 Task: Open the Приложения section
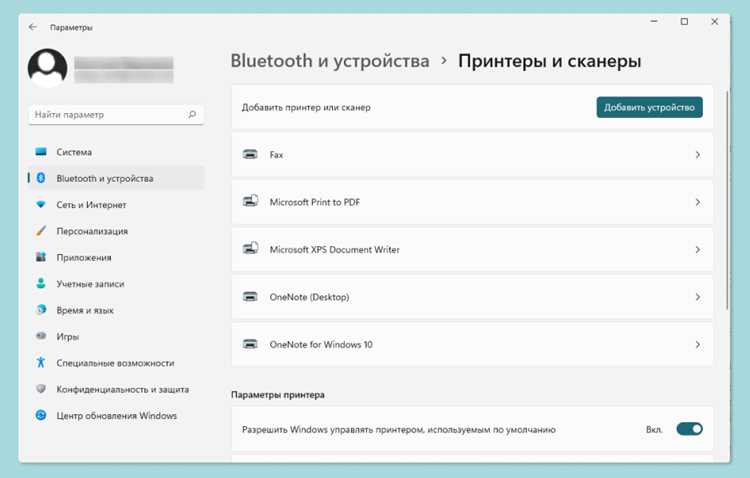click(116, 257)
